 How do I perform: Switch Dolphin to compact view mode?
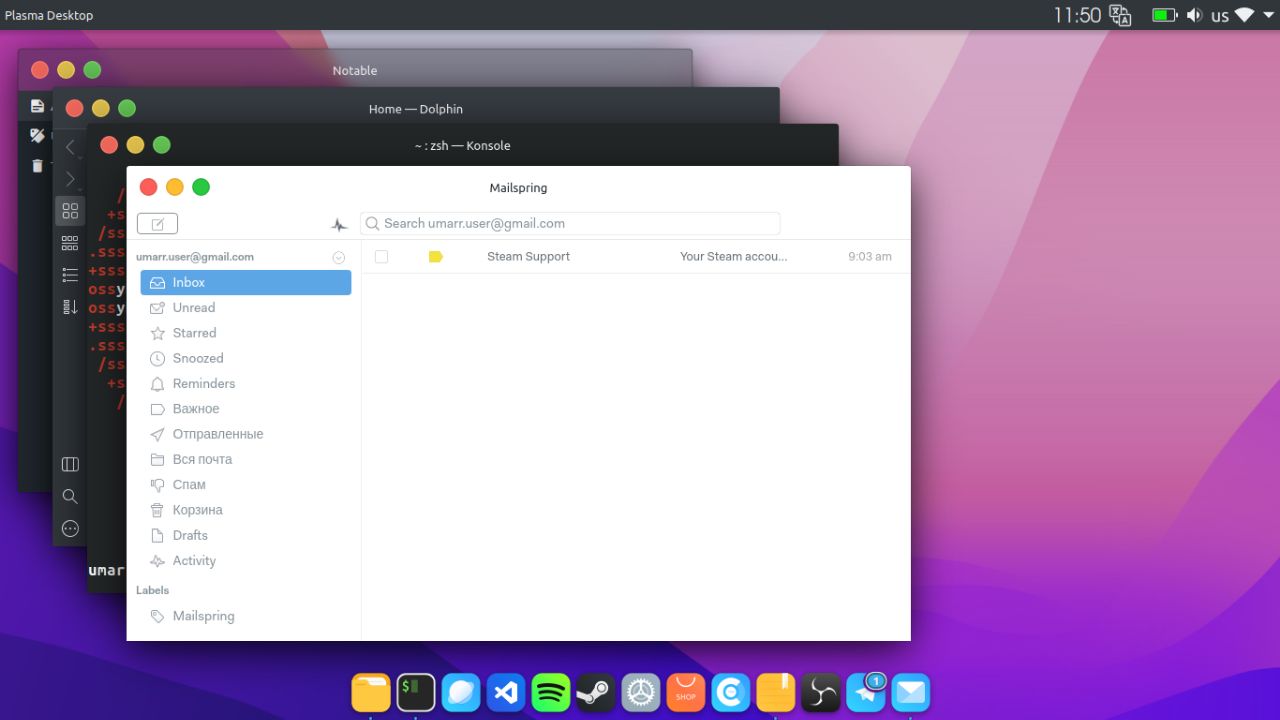(70, 243)
